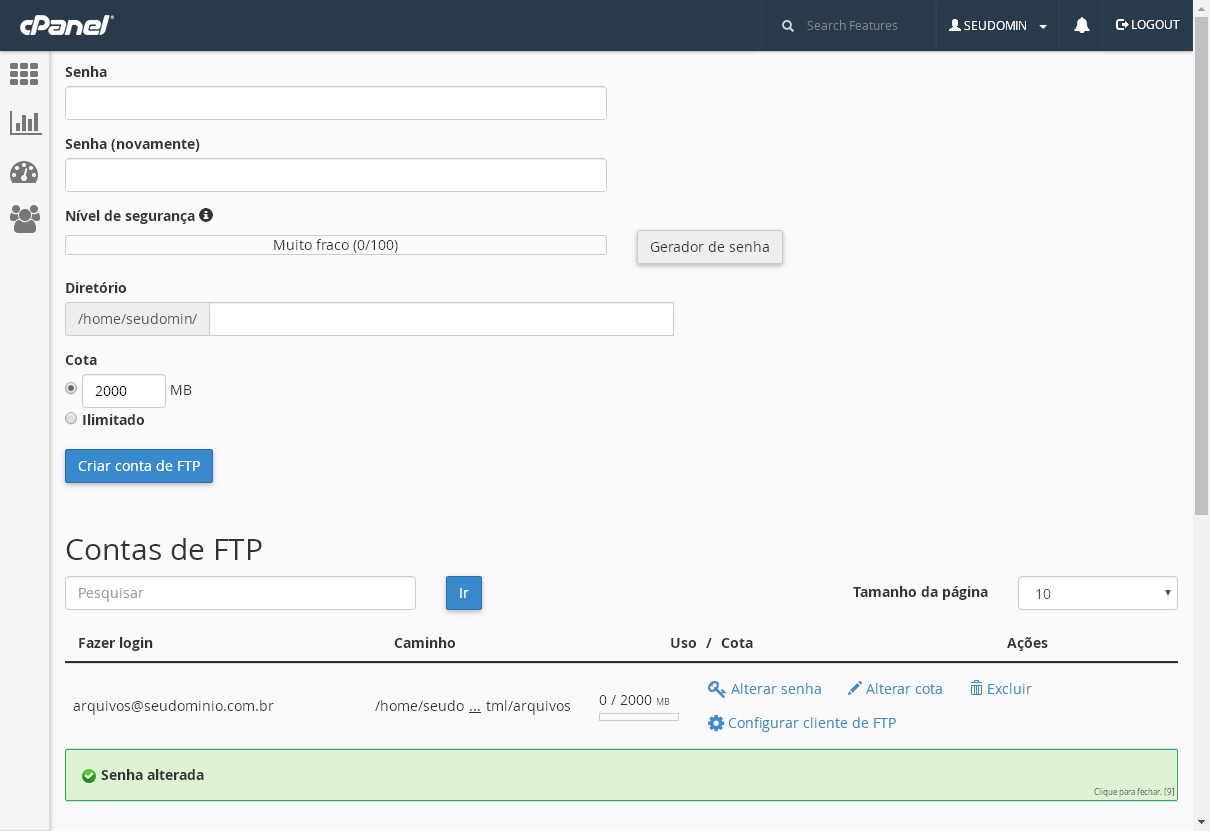The image size is (1210, 831).
Task: Click Alterar cota link
Action: click(x=895, y=689)
